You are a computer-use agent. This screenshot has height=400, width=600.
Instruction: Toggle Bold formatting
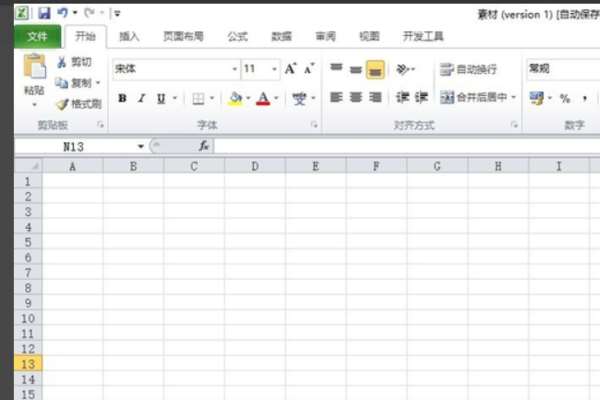click(122, 98)
